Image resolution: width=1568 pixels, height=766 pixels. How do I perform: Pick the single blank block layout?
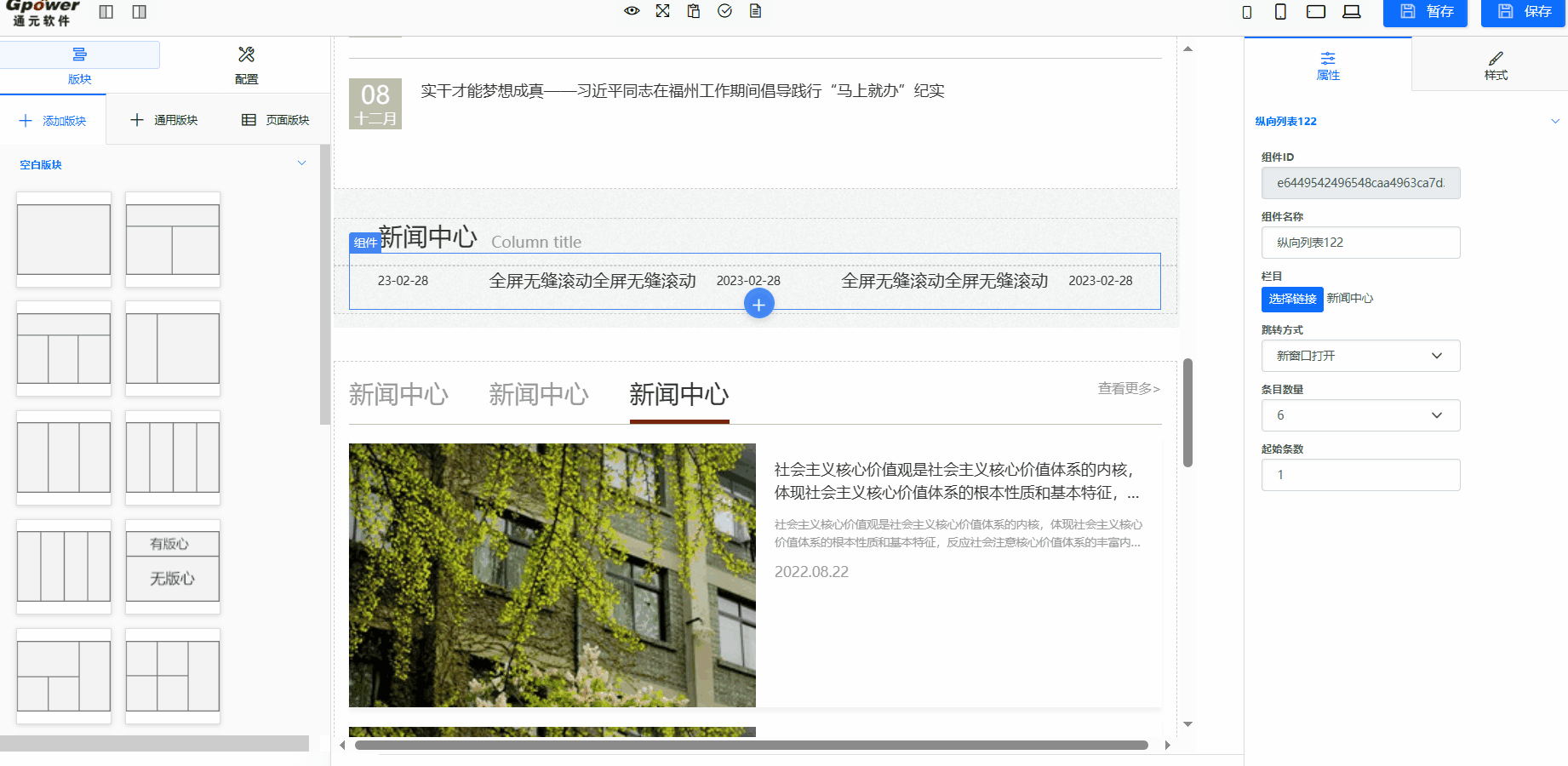click(x=64, y=239)
